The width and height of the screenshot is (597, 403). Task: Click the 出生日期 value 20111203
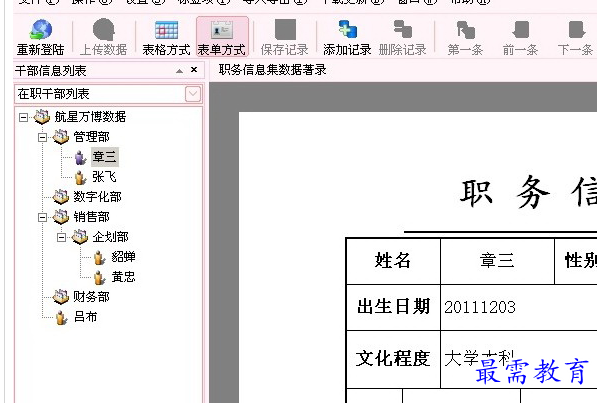pos(480,307)
